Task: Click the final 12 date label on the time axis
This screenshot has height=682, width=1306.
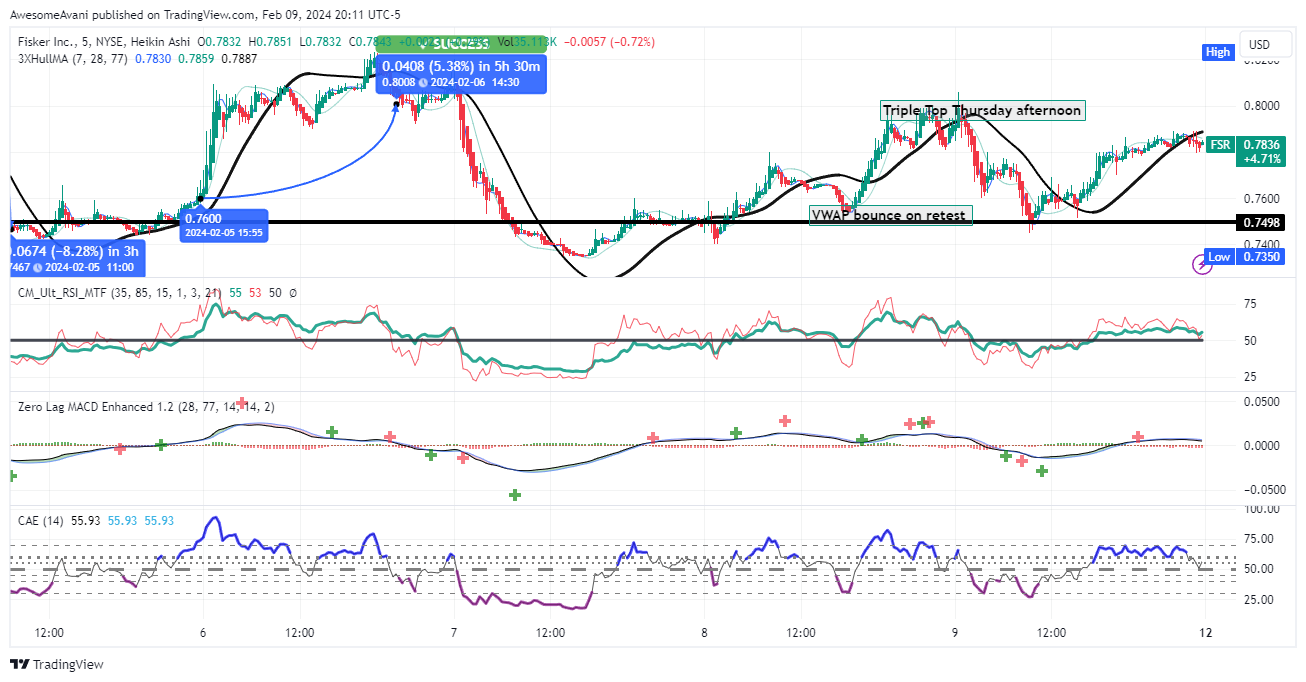Action: (1204, 633)
